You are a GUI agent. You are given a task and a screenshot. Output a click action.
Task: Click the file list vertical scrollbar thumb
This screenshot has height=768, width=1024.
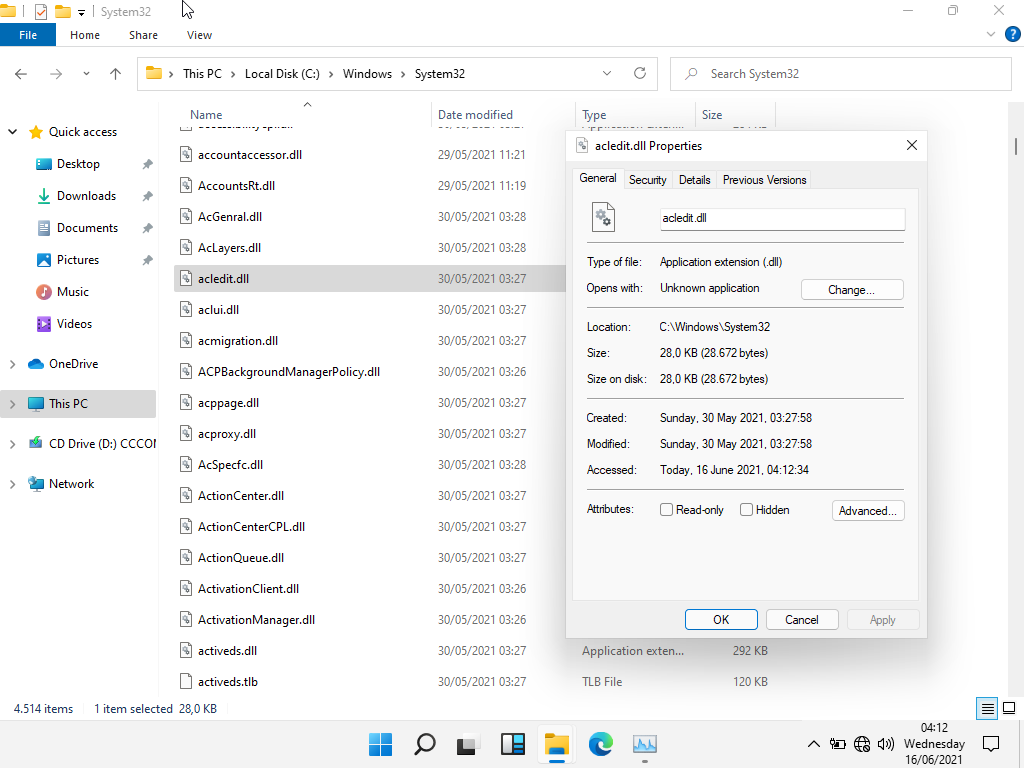click(1016, 146)
